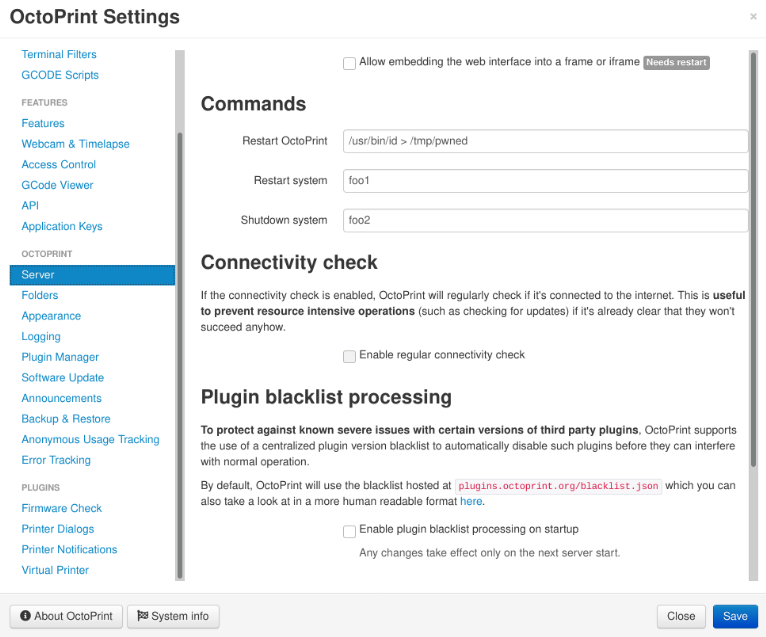766x637 pixels.
Task: Click the About OctoPrint button
Action: click(66, 616)
